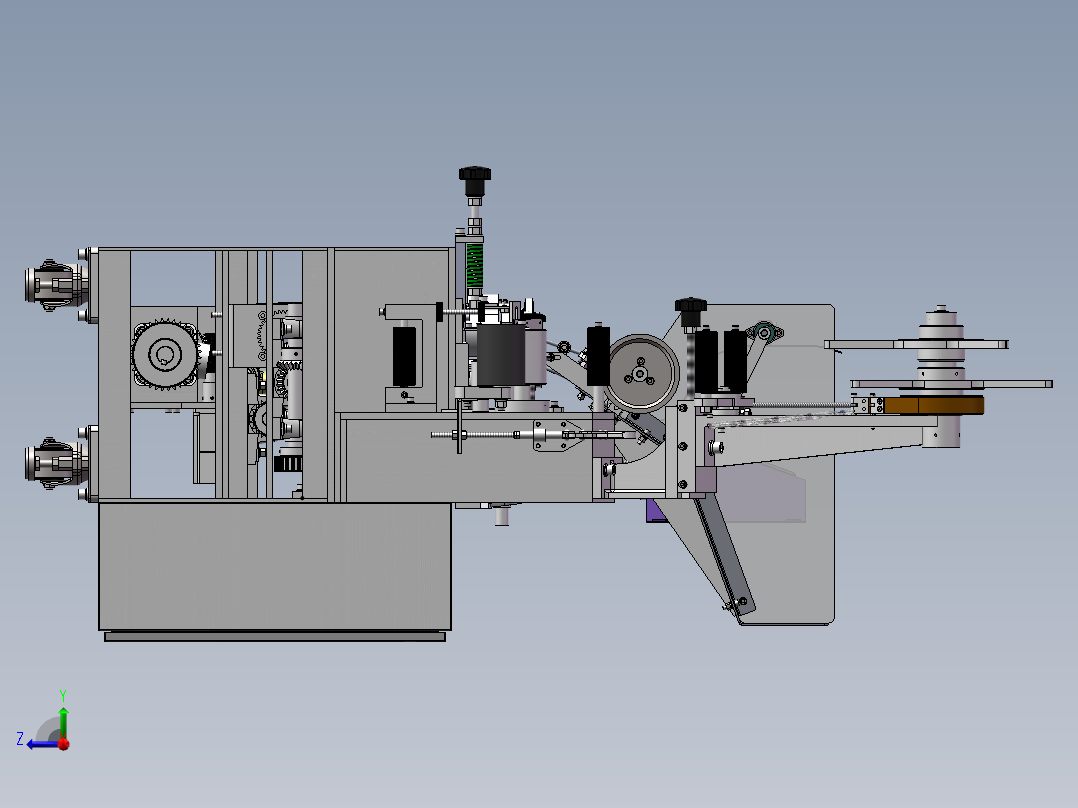Click the green Y axis arrow on the triad

point(63,719)
